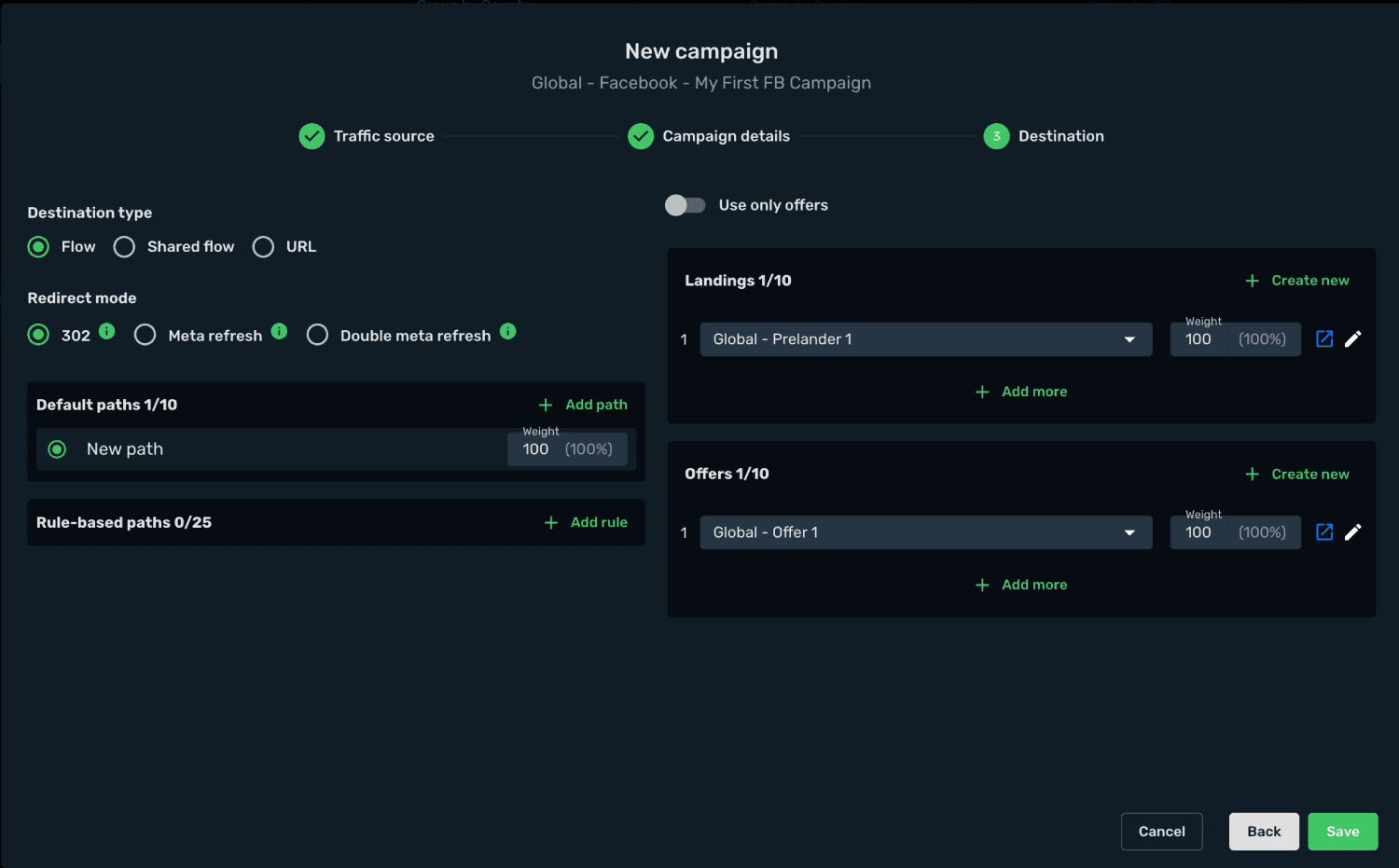Viewport: 1399px width, 868px height.
Task: Click the New path weight field
Action: tap(568, 448)
